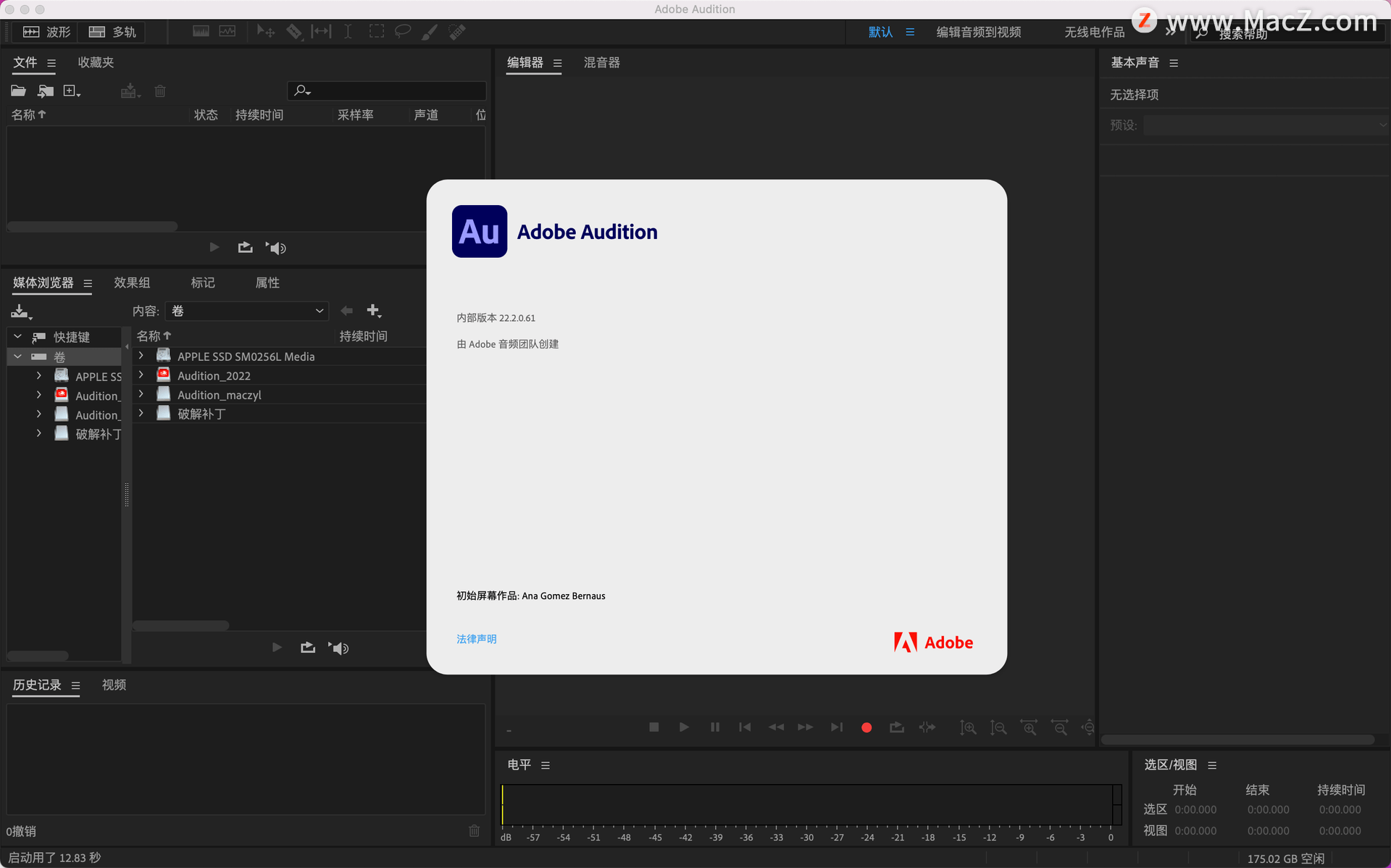Switch to the 标记 tab

[x=203, y=283]
